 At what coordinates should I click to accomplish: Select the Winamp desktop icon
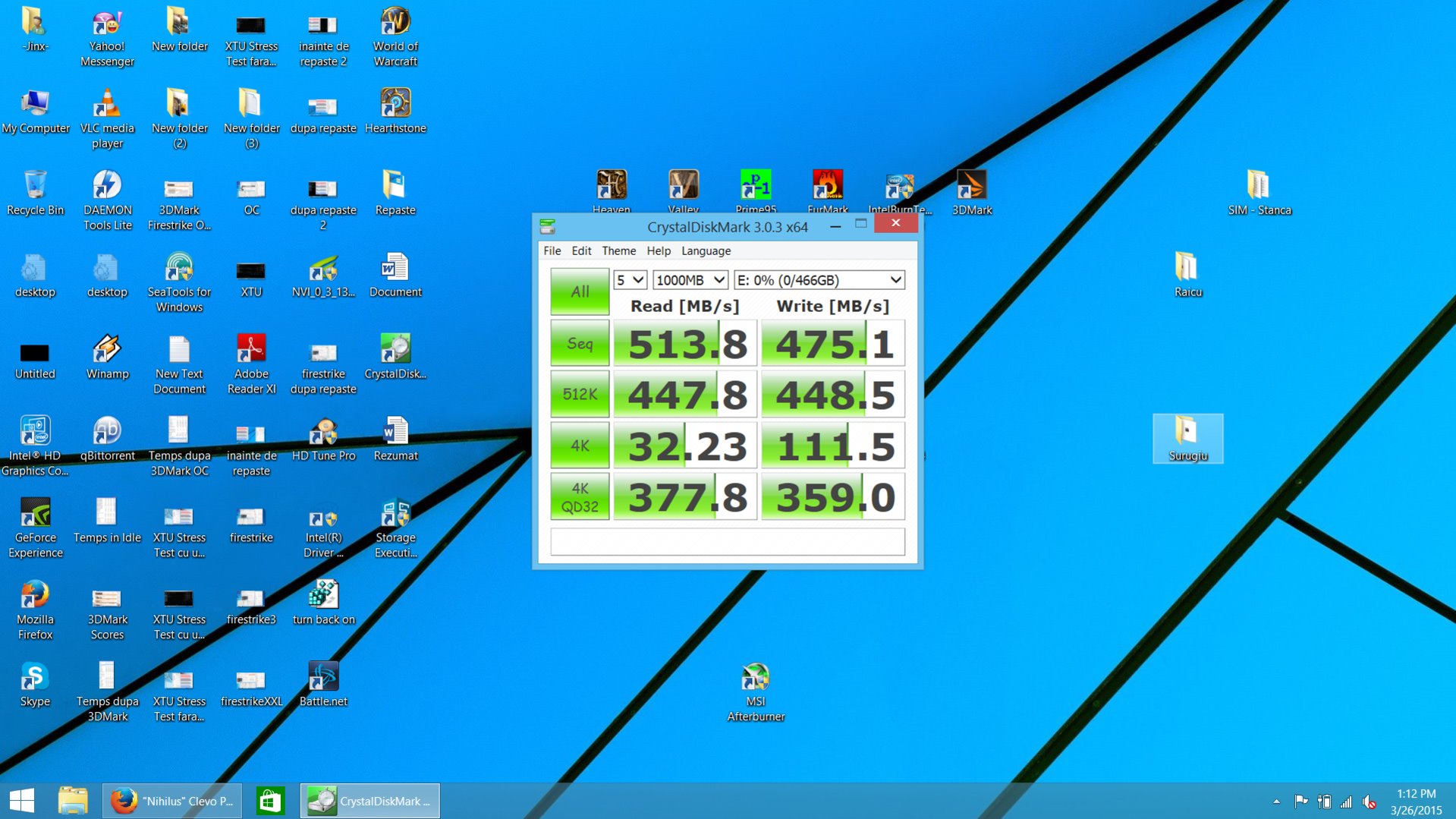pos(107,358)
